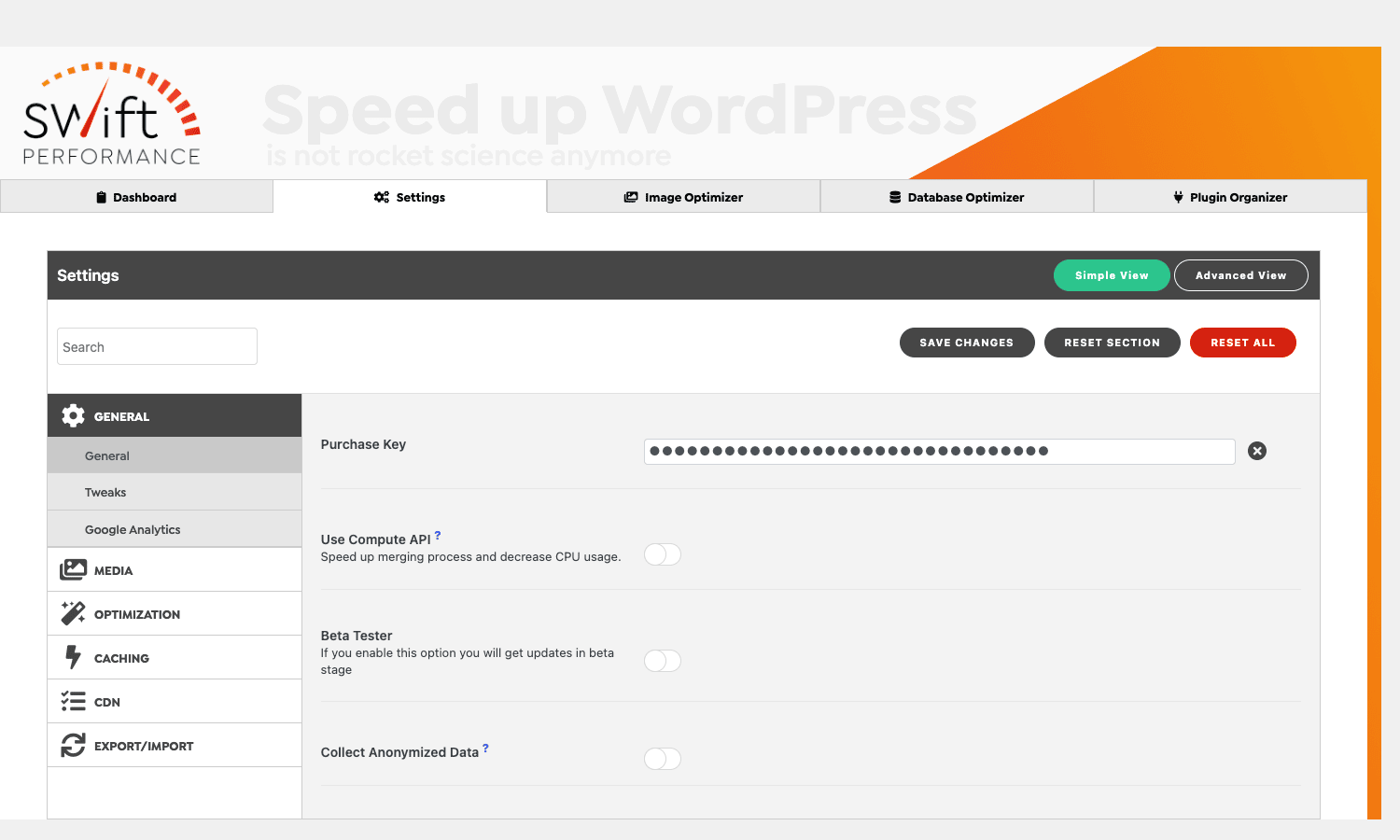Click the General section gear icon
This screenshot has width=1400, height=840.
point(73,416)
